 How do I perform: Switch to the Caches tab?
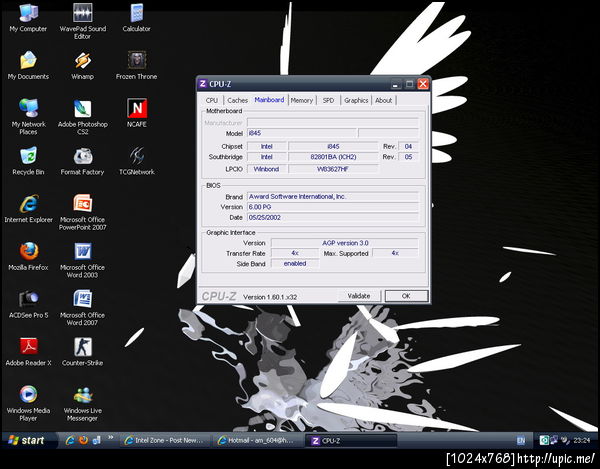[x=237, y=100]
